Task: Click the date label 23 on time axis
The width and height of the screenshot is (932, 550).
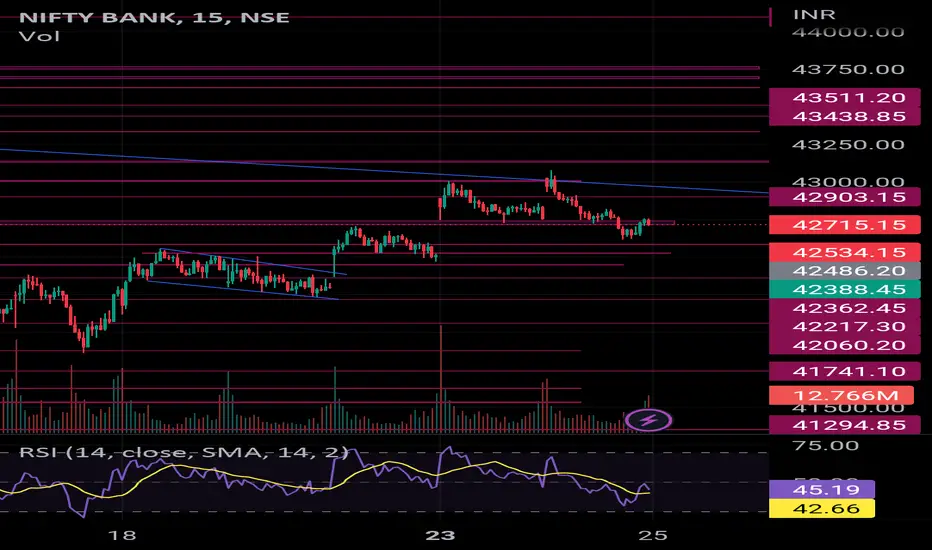Action: [440, 536]
